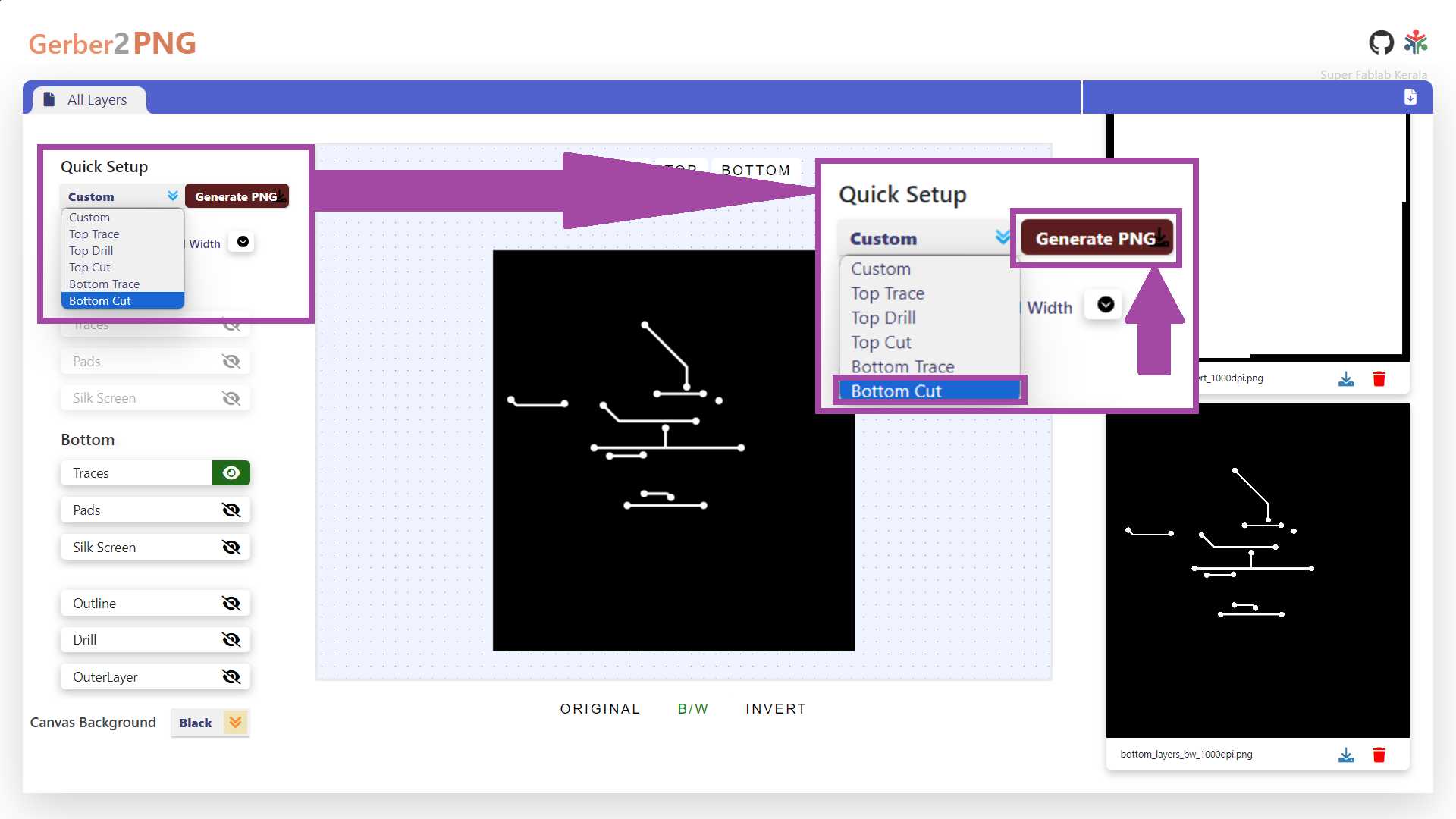The image size is (1456, 819).
Task: Download bottom_layers_bw_1000dpi.png image
Action: click(1346, 755)
